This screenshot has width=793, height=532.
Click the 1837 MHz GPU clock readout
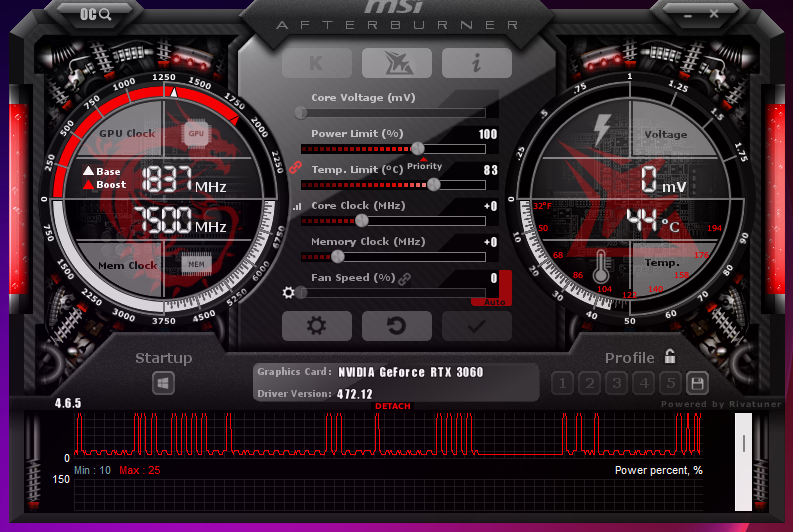(184, 180)
